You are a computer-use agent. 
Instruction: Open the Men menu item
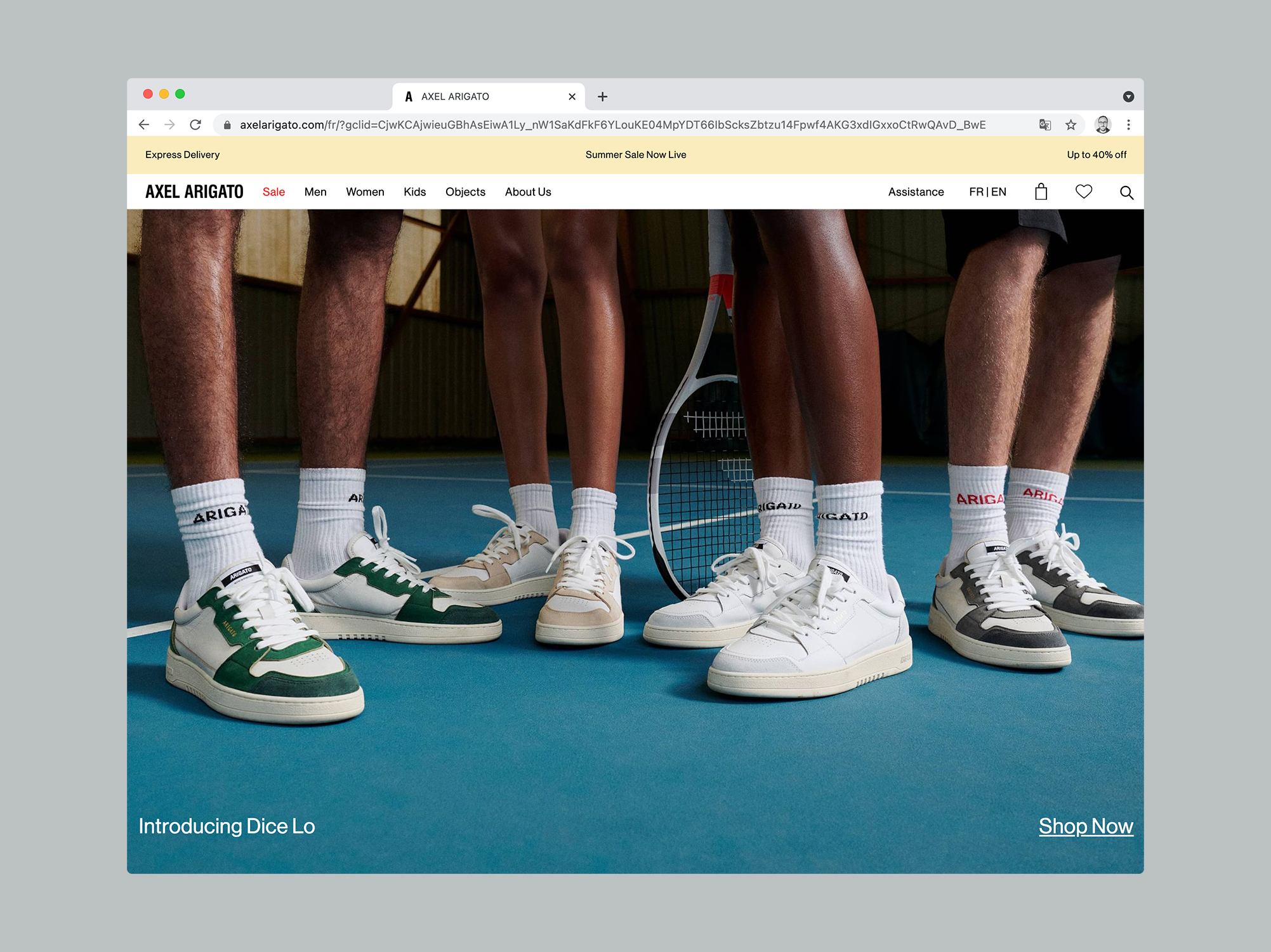pyautogui.click(x=315, y=192)
